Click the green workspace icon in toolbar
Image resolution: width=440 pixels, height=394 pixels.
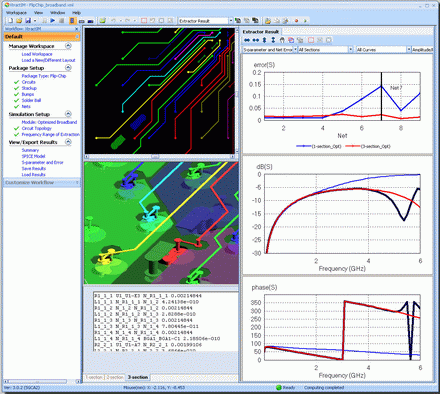(x=102, y=21)
